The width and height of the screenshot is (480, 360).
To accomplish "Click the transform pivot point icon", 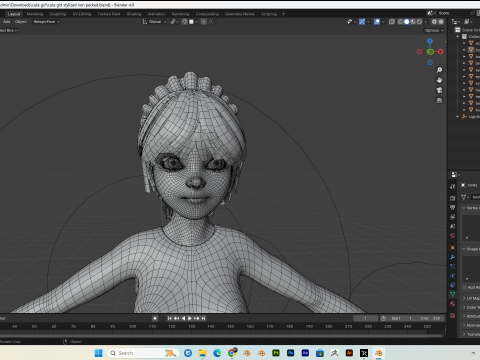I will point(174,22).
